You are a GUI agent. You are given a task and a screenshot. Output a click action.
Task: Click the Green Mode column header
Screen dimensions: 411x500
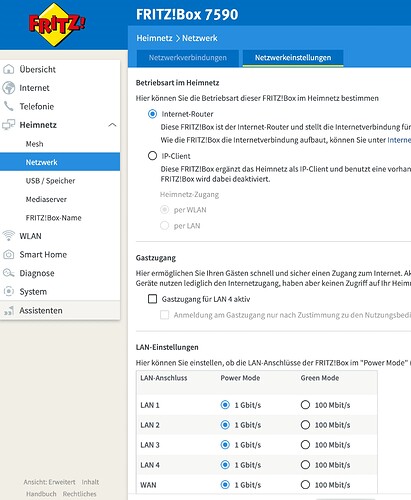(x=320, y=378)
